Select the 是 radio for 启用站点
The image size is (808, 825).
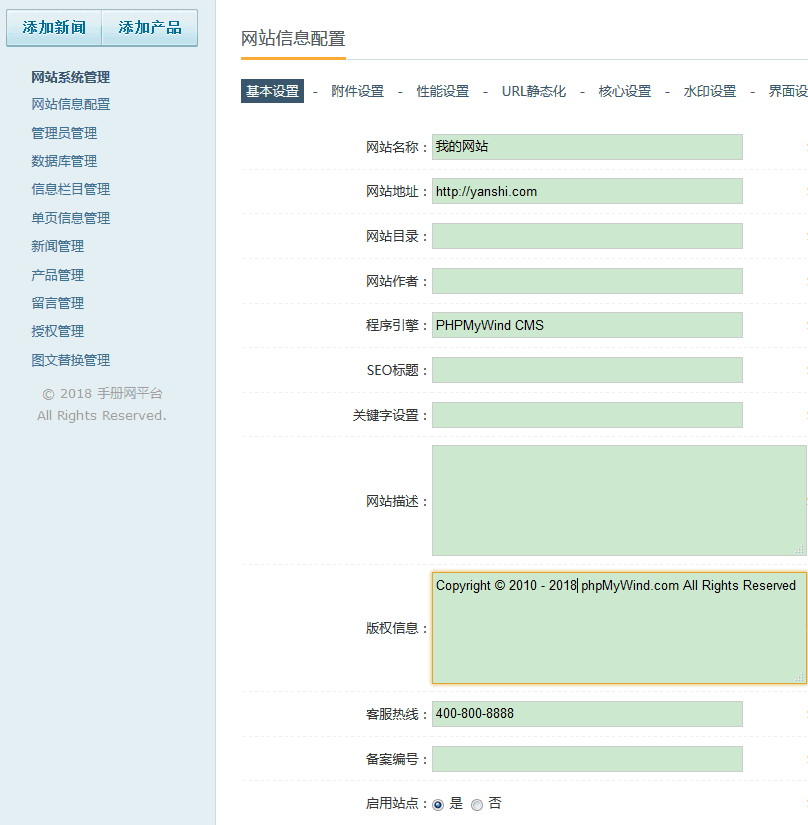pos(438,804)
